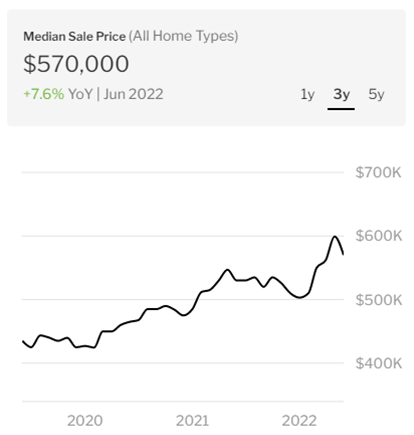Viewport: 414px width, 435px height.
Task: Switch to the 5y time range
Action: point(376,95)
